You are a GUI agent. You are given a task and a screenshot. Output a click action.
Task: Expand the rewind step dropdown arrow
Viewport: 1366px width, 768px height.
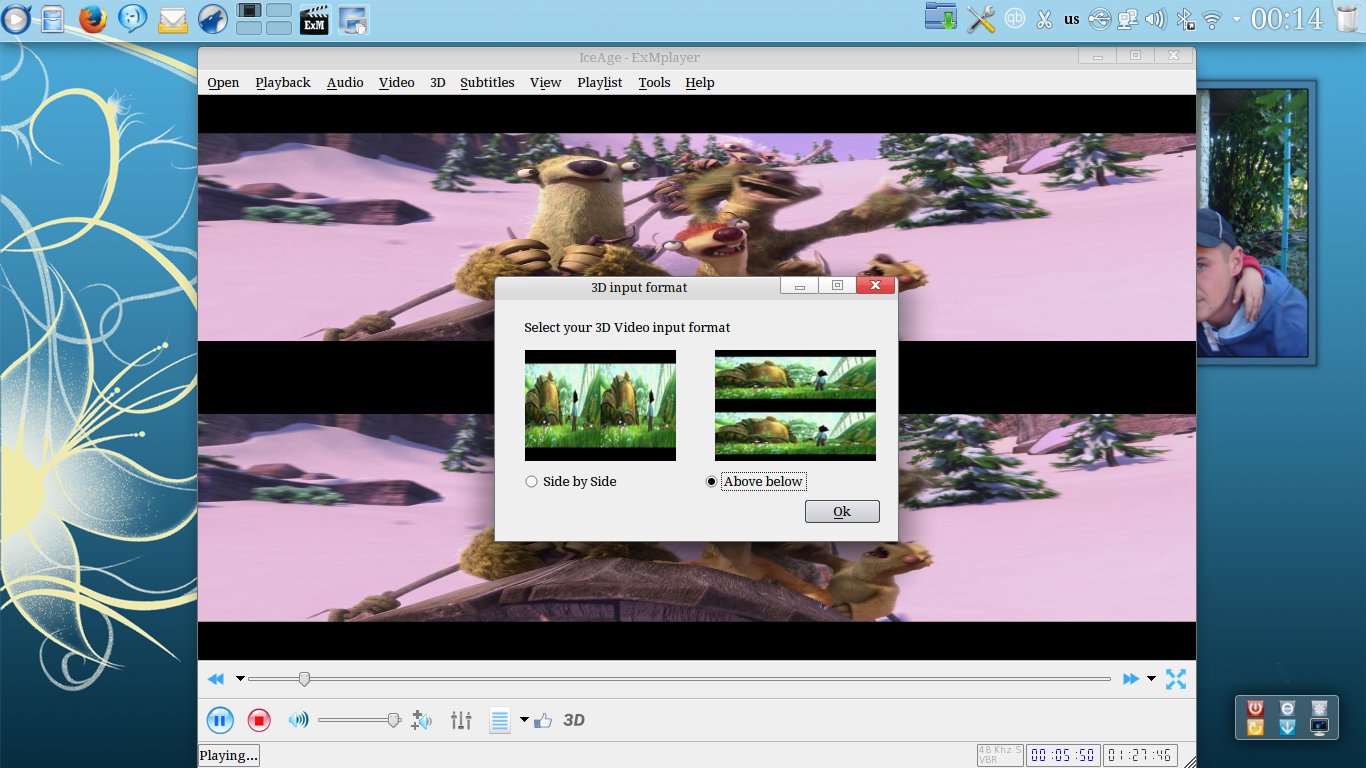tap(240, 679)
